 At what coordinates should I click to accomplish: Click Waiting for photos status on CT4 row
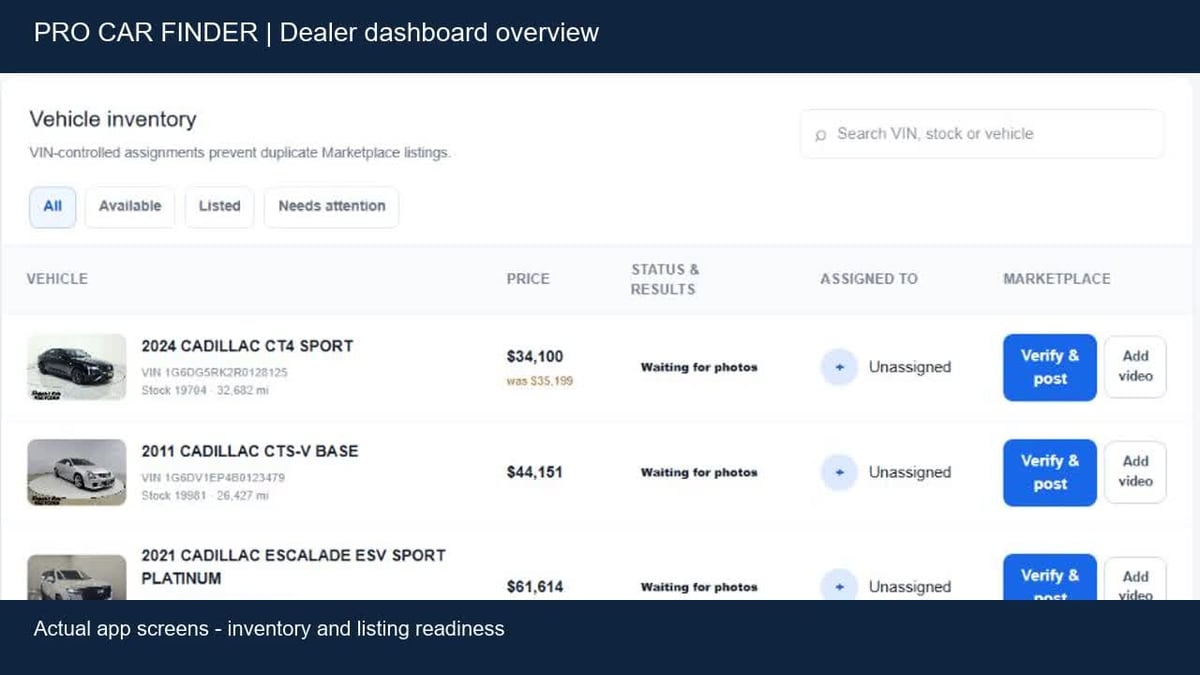(699, 367)
